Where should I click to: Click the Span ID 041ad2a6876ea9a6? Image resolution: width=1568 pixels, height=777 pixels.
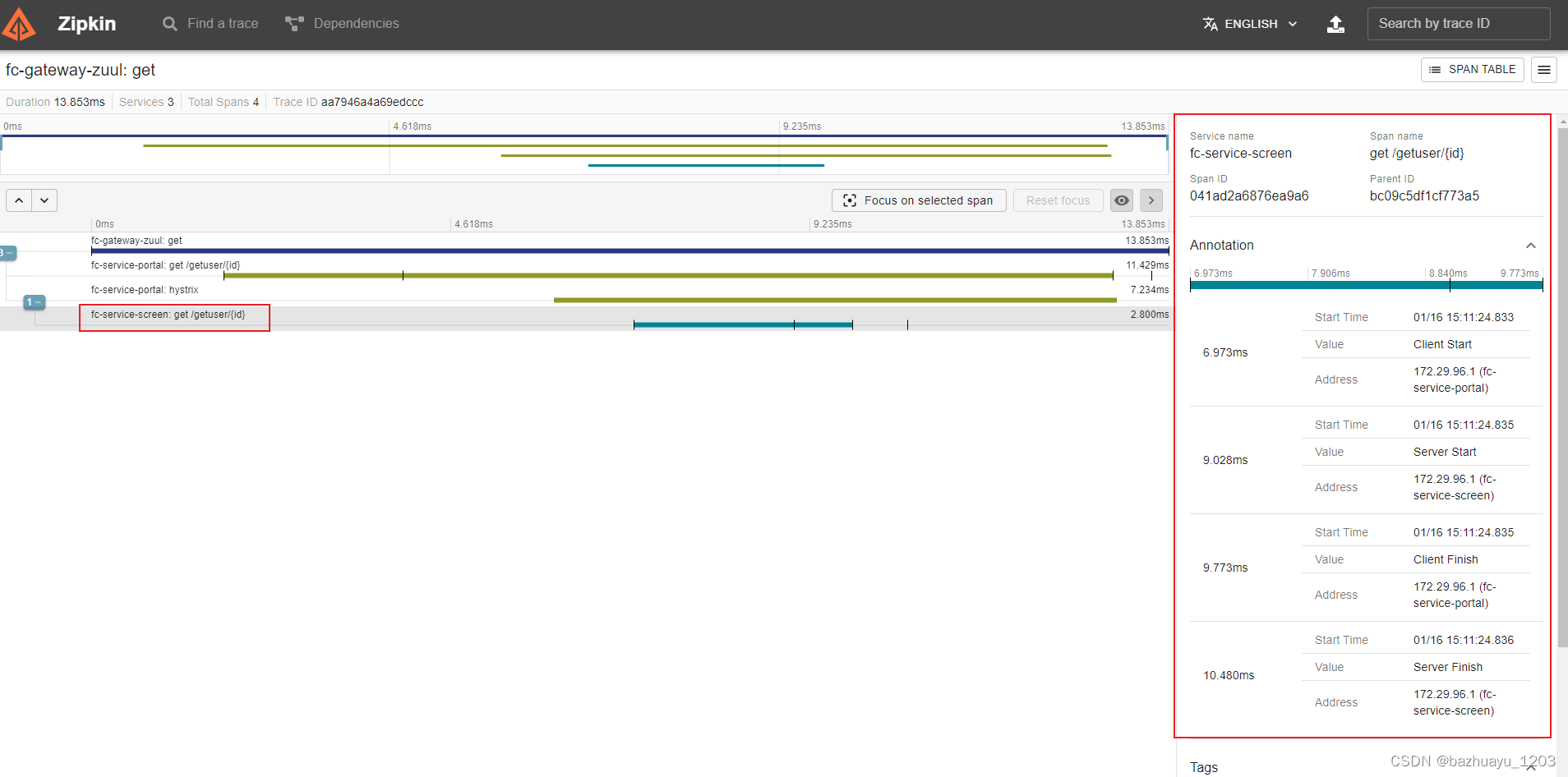(1249, 195)
